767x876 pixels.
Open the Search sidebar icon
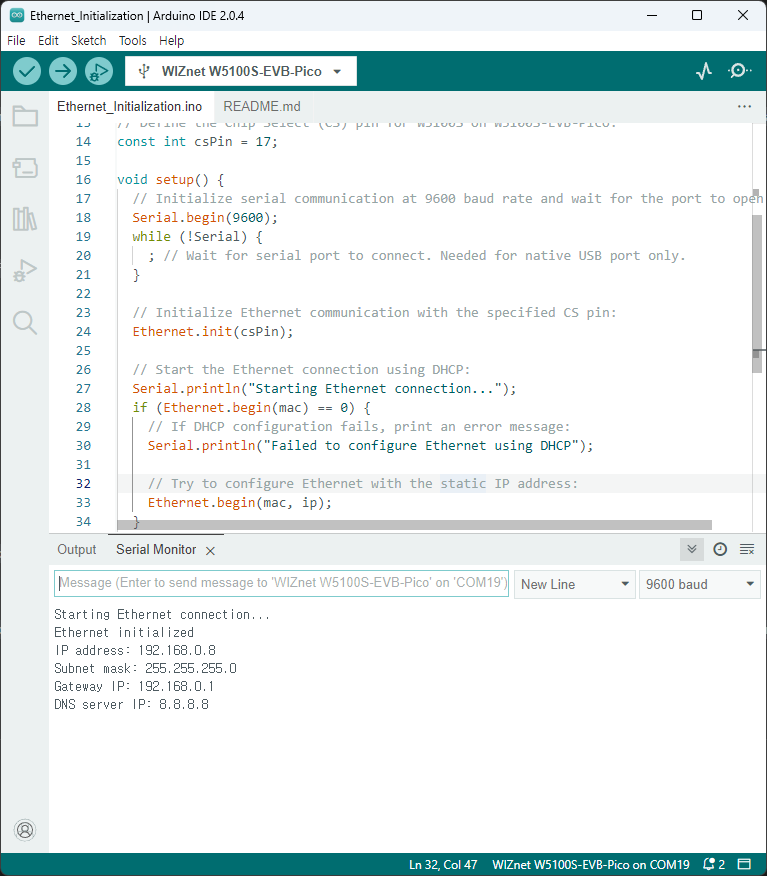coord(25,322)
